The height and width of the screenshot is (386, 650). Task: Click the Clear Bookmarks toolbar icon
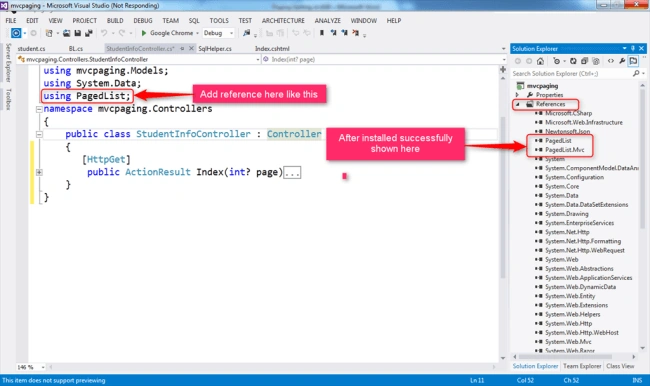click(x=356, y=33)
